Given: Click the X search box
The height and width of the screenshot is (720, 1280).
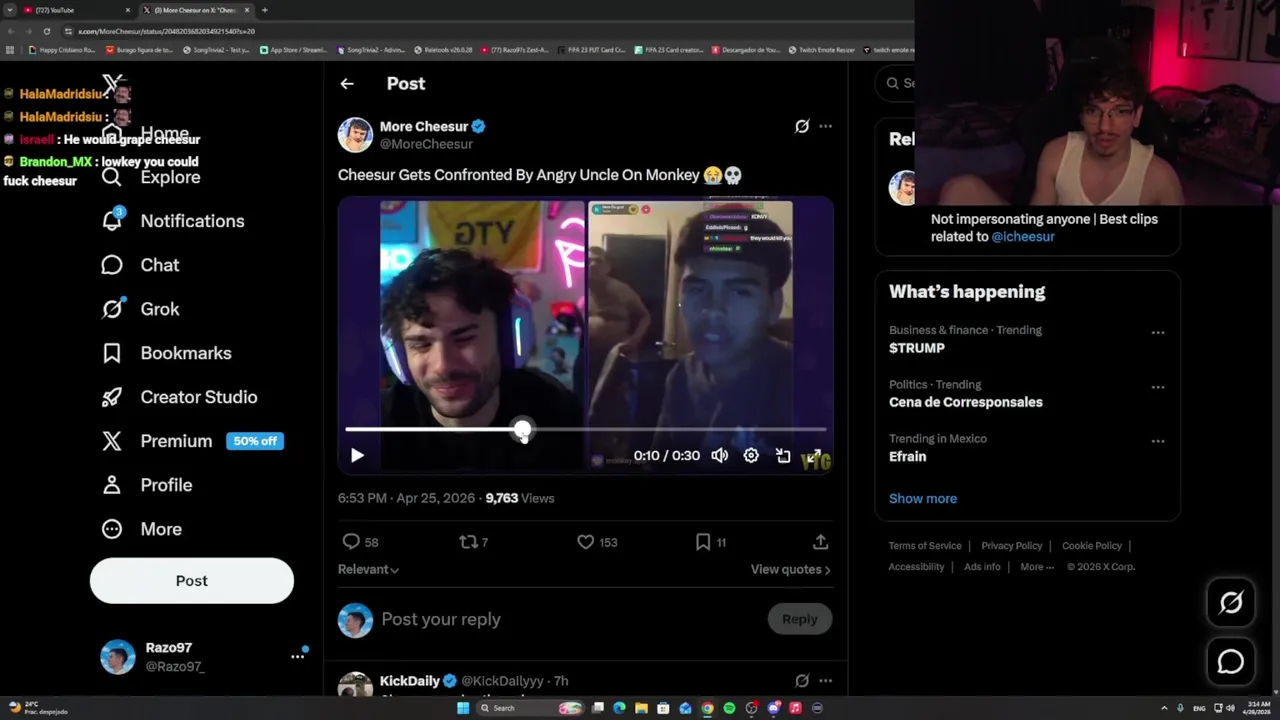Looking at the screenshot, I should coord(895,83).
